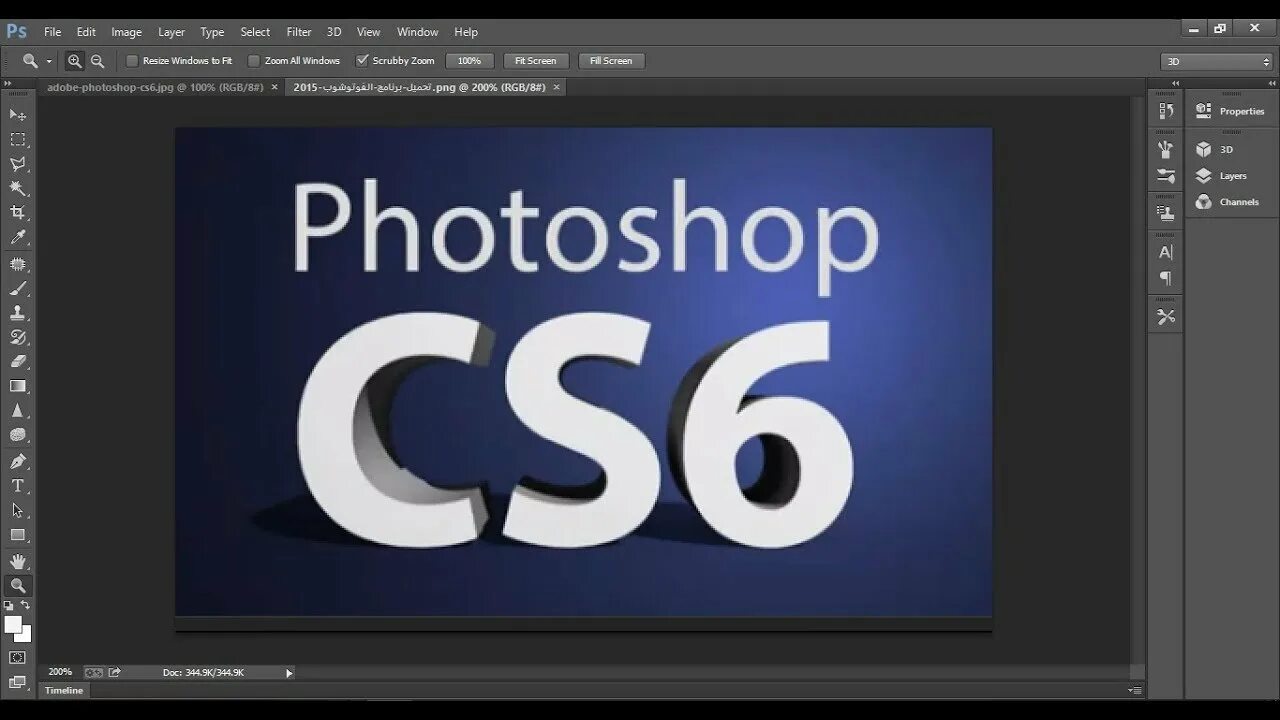Open the 3D workspace switcher dropdown
Viewport: 1280px width, 720px height.
(1216, 61)
